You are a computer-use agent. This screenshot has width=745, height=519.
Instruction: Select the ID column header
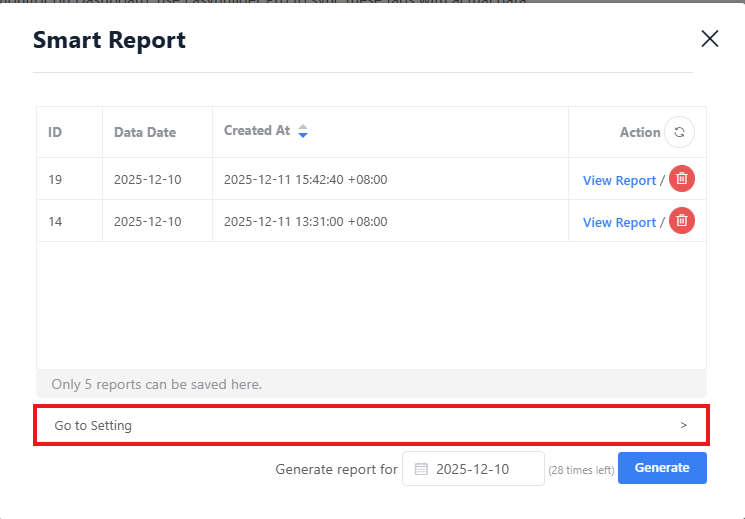coord(55,132)
